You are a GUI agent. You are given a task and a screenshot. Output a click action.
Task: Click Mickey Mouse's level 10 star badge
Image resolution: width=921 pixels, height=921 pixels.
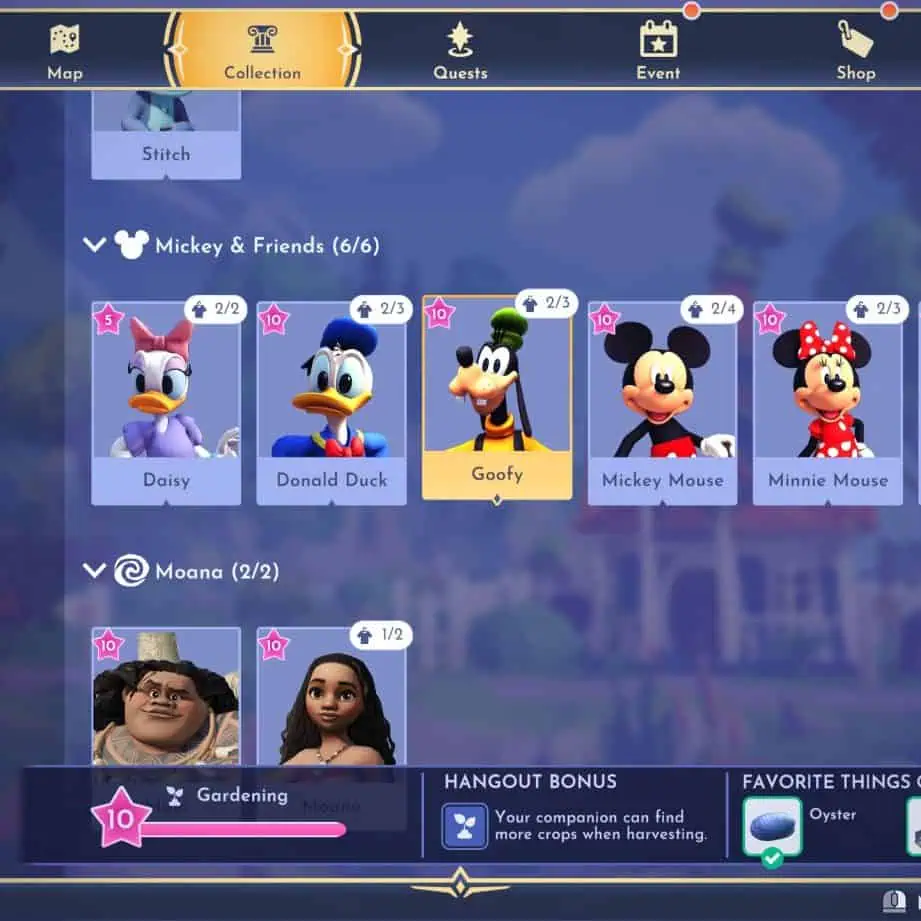(604, 320)
